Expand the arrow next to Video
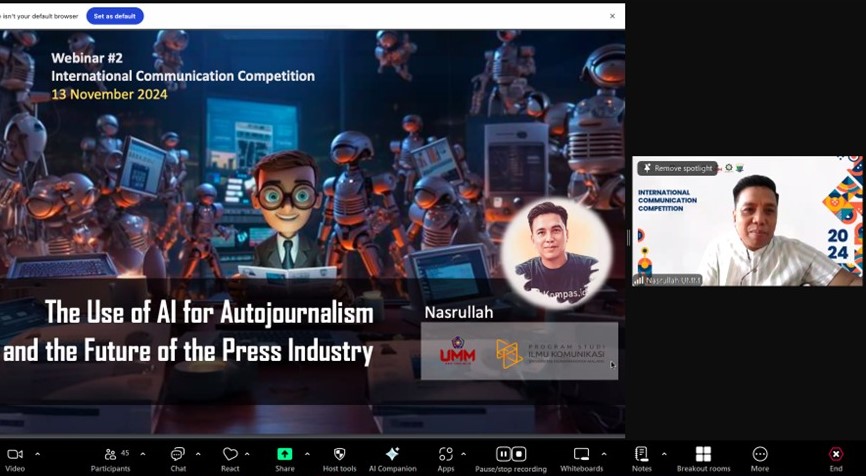The width and height of the screenshot is (866, 476). coord(38,454)
